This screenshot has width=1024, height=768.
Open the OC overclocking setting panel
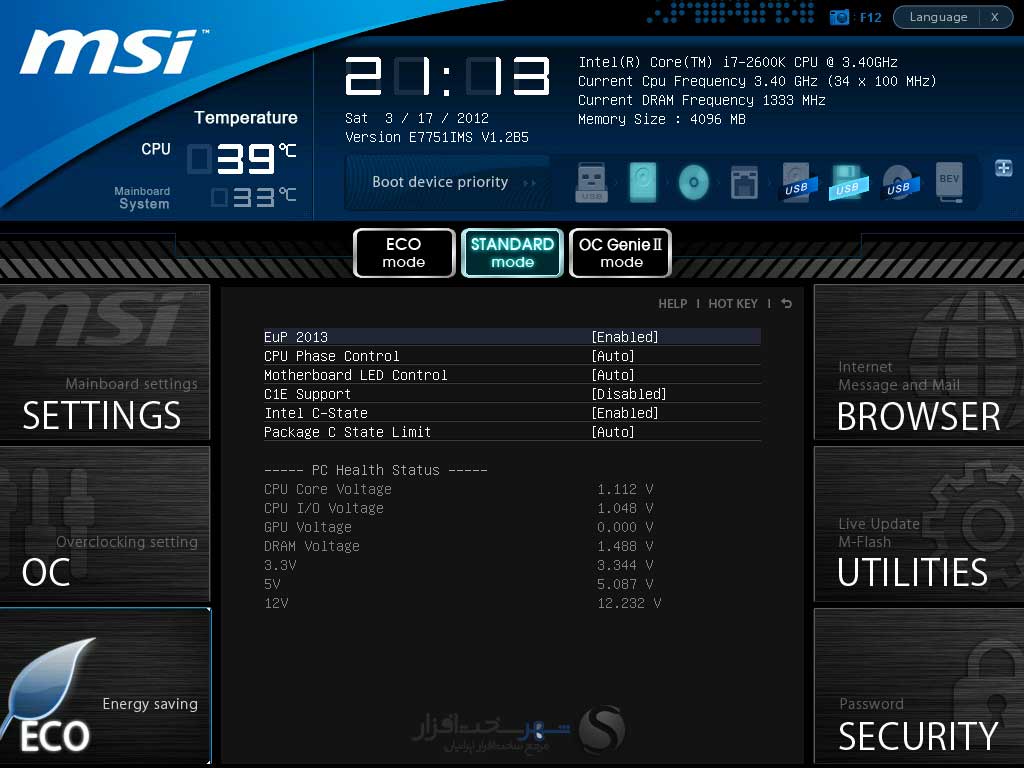click(x=105, y=524)
